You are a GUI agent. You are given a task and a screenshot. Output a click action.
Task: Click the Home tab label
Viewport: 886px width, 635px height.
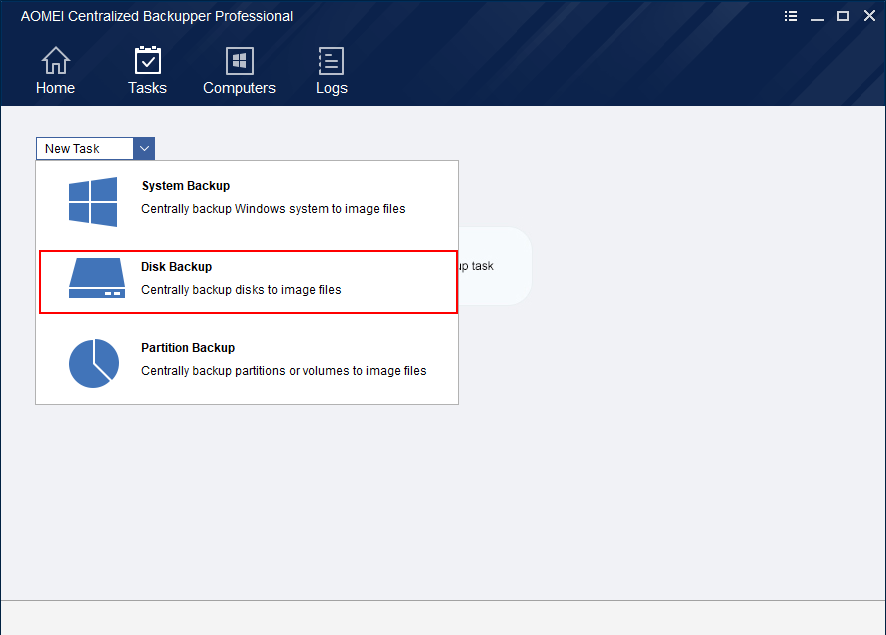[55, 88]
